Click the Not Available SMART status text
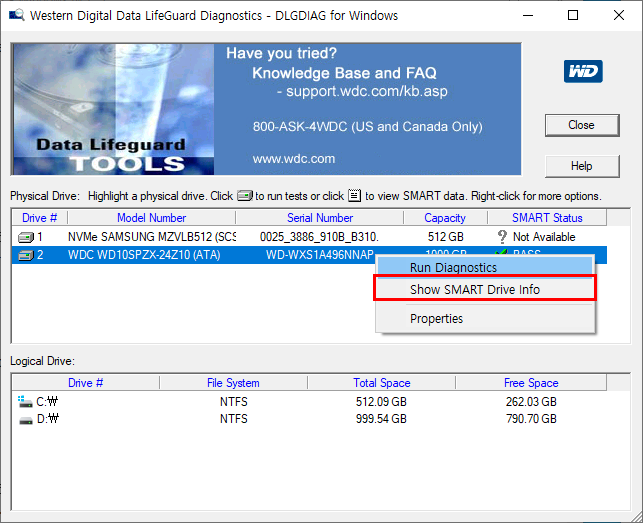The image size is (643, 523). [544, 237]
